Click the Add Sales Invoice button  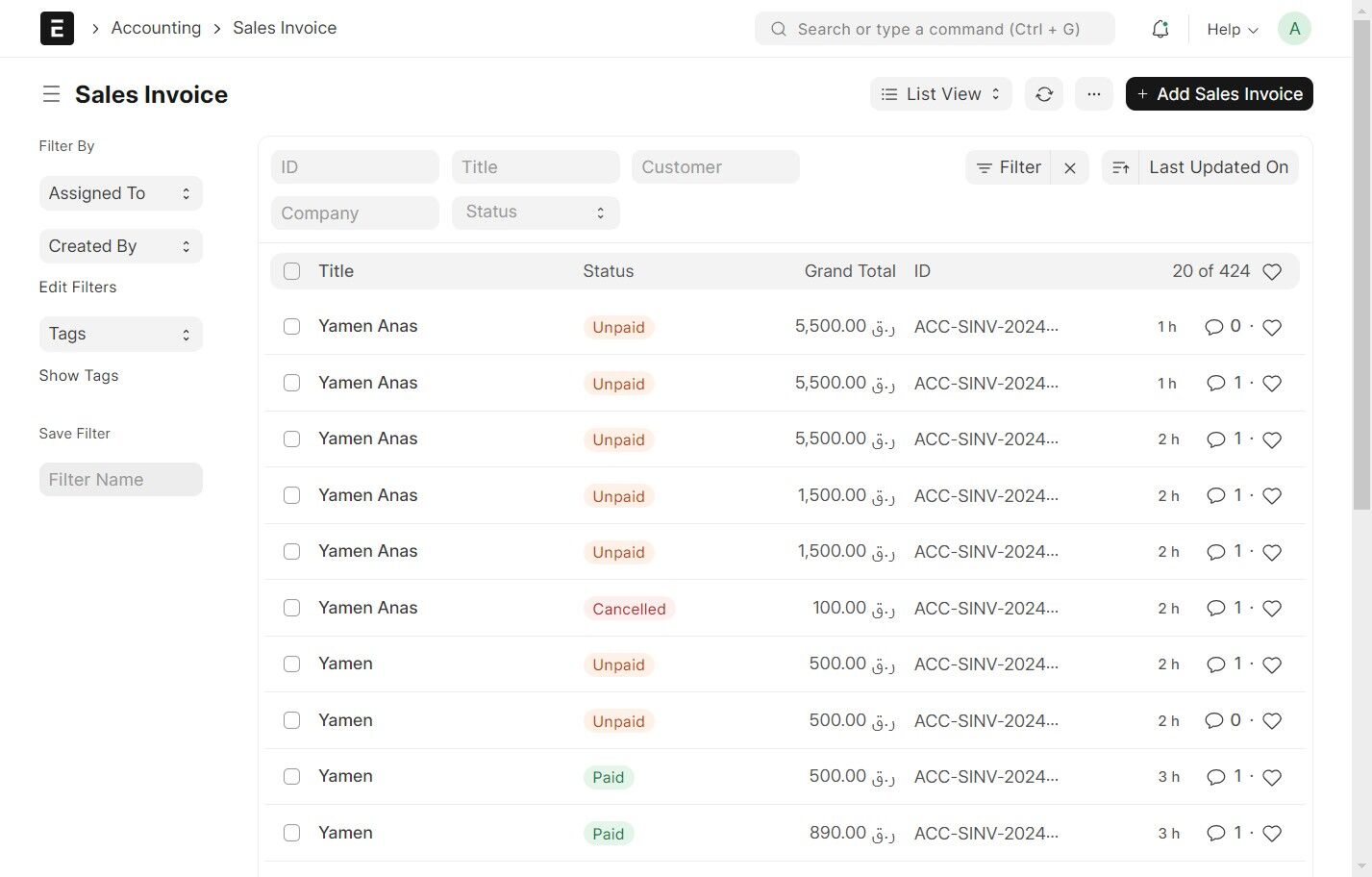pyautogui.click(x=1219, y=94)
